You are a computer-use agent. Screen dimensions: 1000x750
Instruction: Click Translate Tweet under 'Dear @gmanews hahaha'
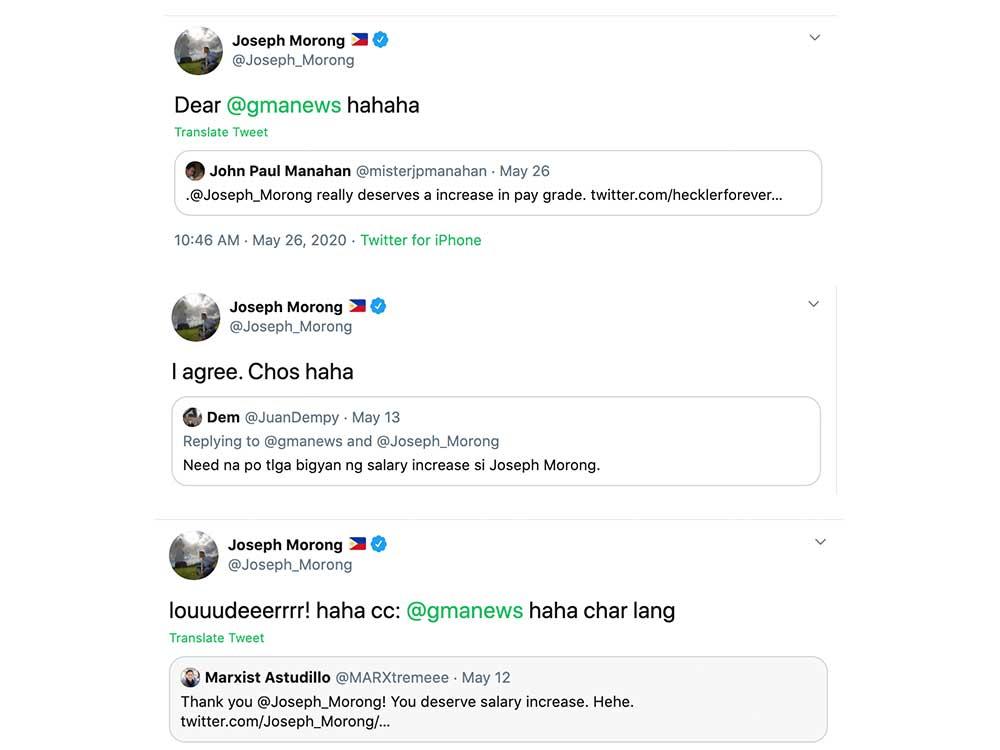[x=221, y=132]
